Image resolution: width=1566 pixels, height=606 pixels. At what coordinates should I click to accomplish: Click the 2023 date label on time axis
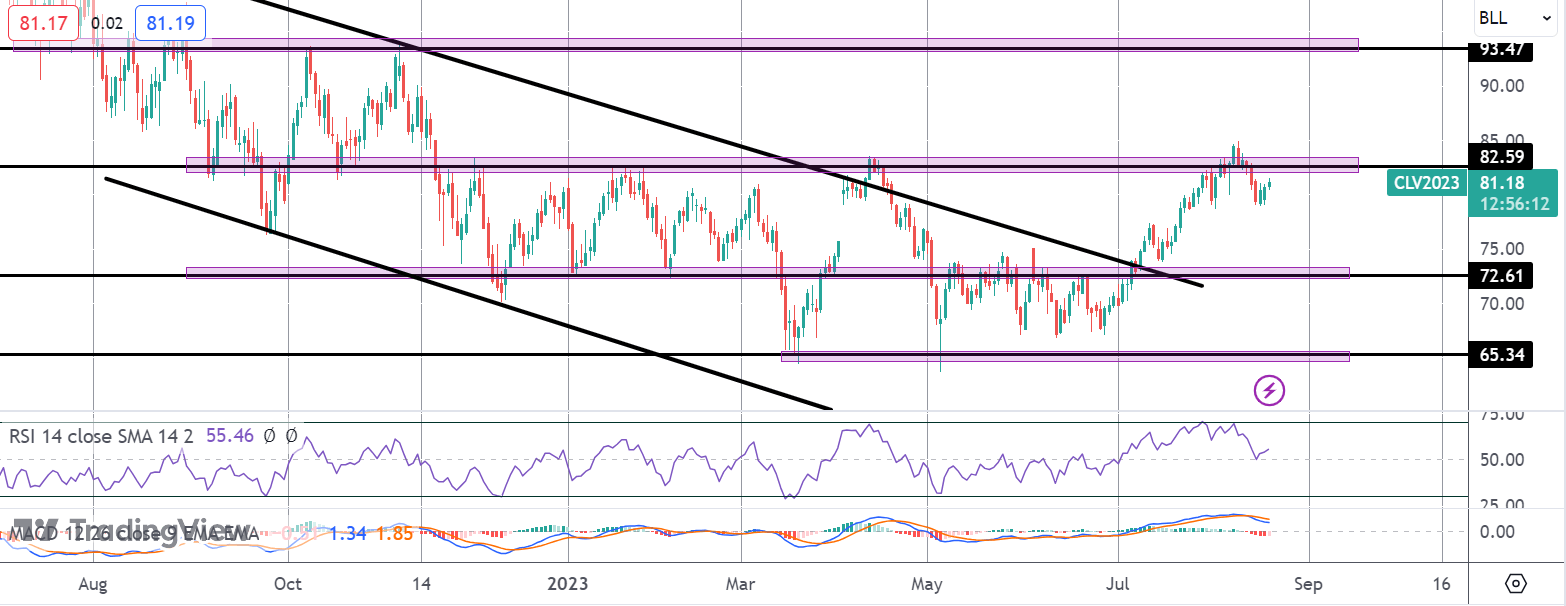coord(567,582)
